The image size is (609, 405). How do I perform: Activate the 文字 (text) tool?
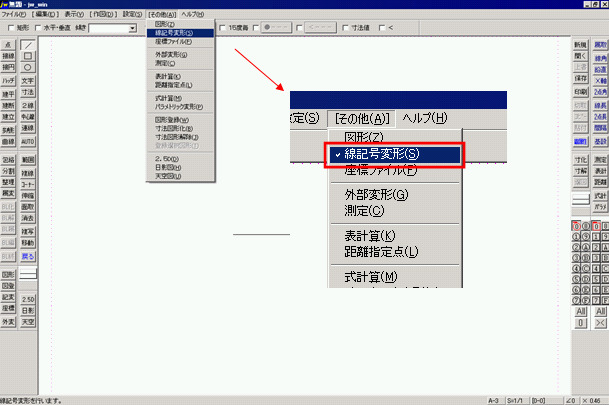pyautogui.click(x=28, y=81)
